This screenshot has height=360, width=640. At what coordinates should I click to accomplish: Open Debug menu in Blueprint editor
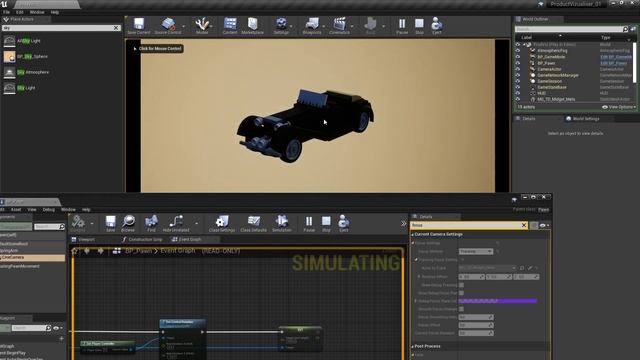point(49,209)
